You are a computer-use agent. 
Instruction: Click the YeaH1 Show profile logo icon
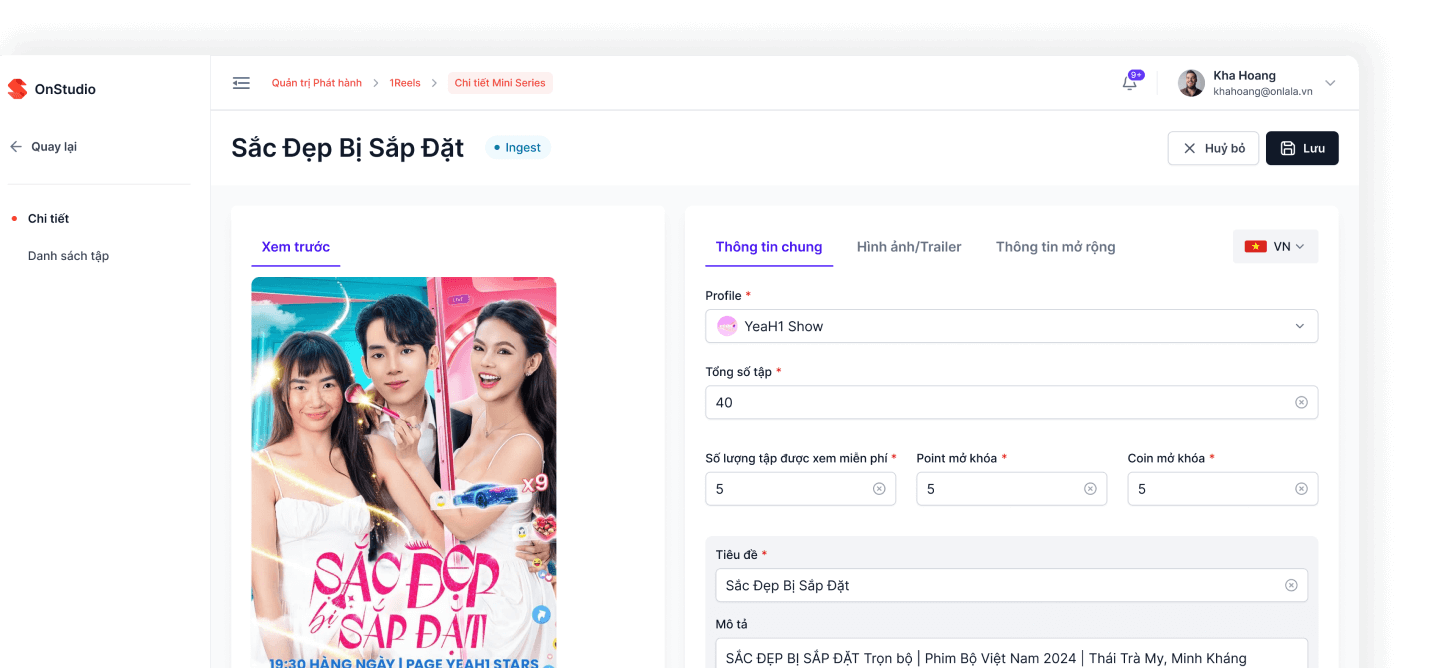pos(727,326)
